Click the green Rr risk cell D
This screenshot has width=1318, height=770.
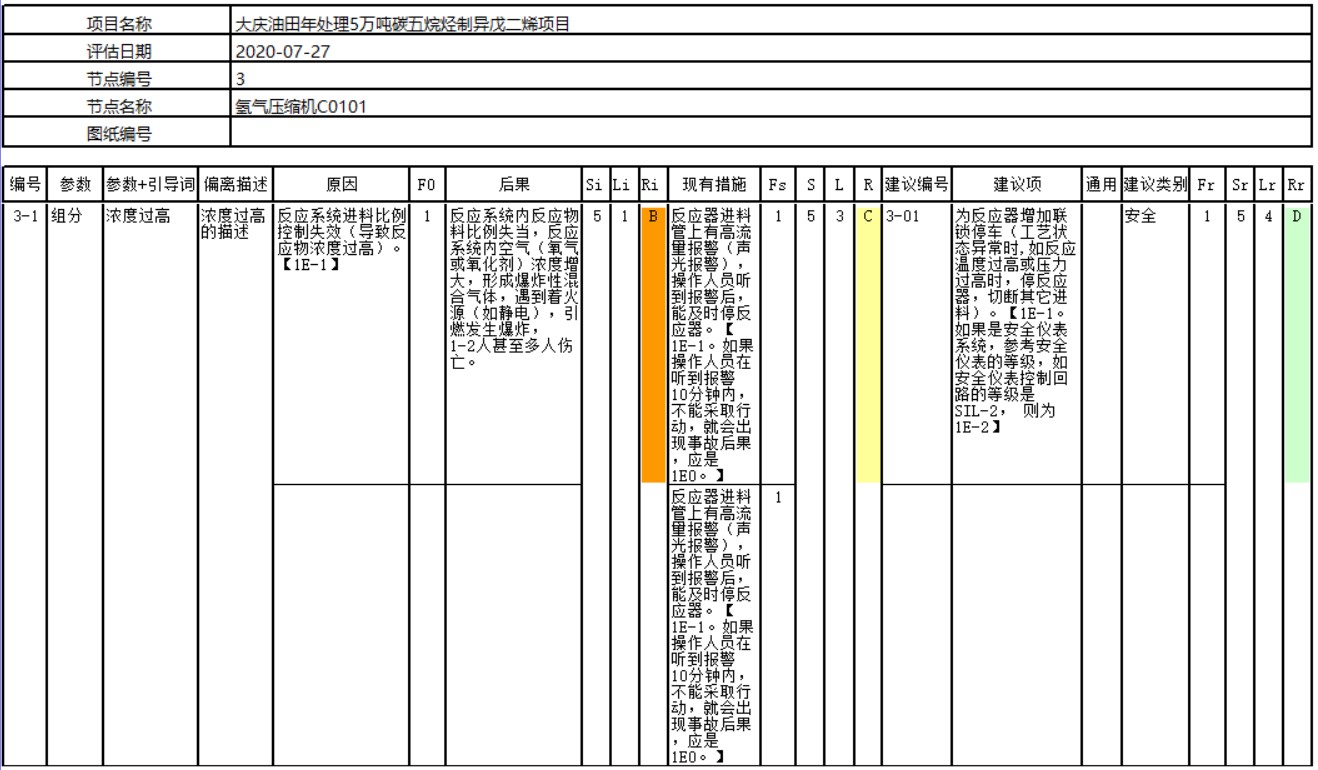tap(1296, 344)
